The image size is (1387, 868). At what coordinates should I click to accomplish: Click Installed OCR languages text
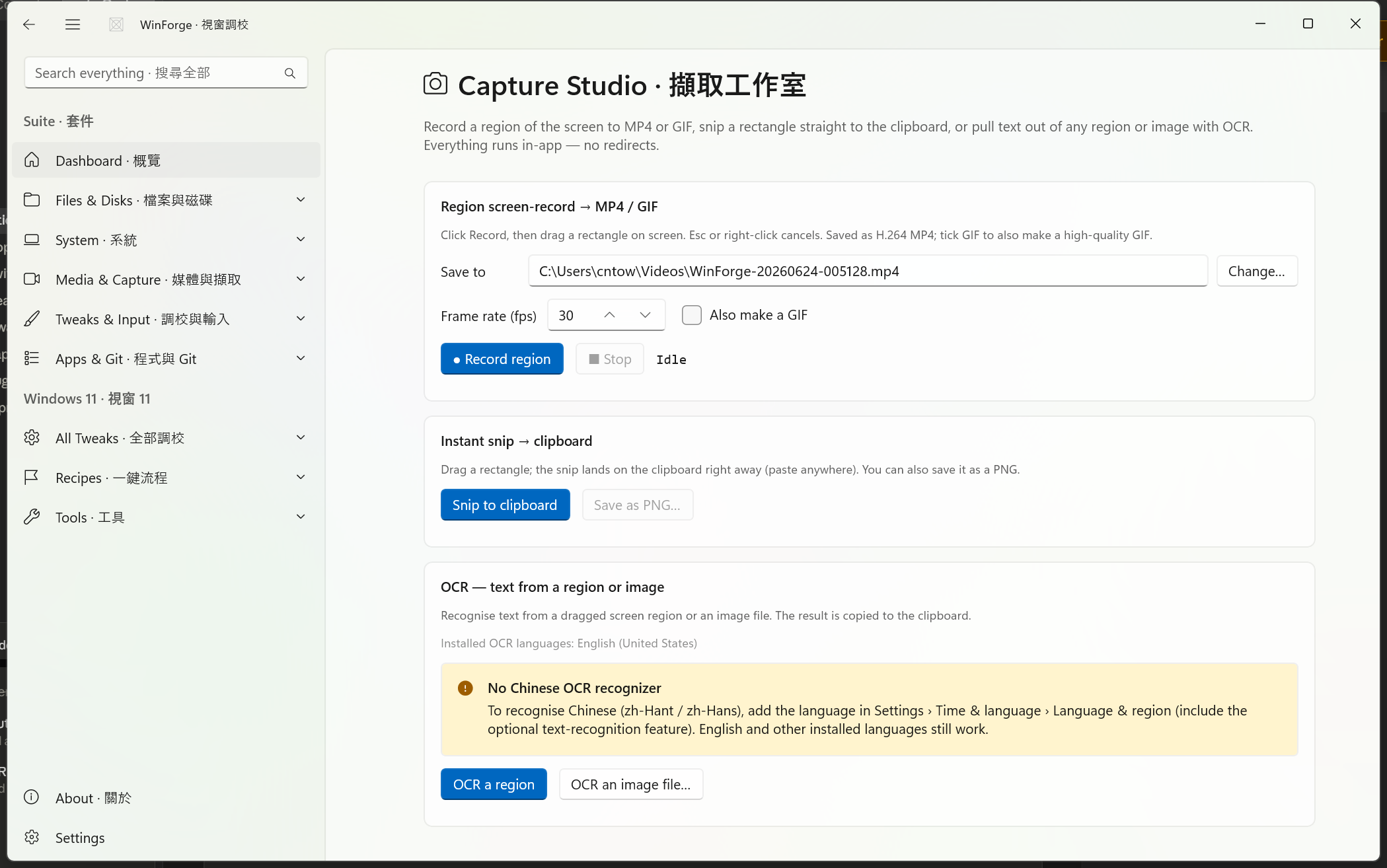tap(569, 643)
